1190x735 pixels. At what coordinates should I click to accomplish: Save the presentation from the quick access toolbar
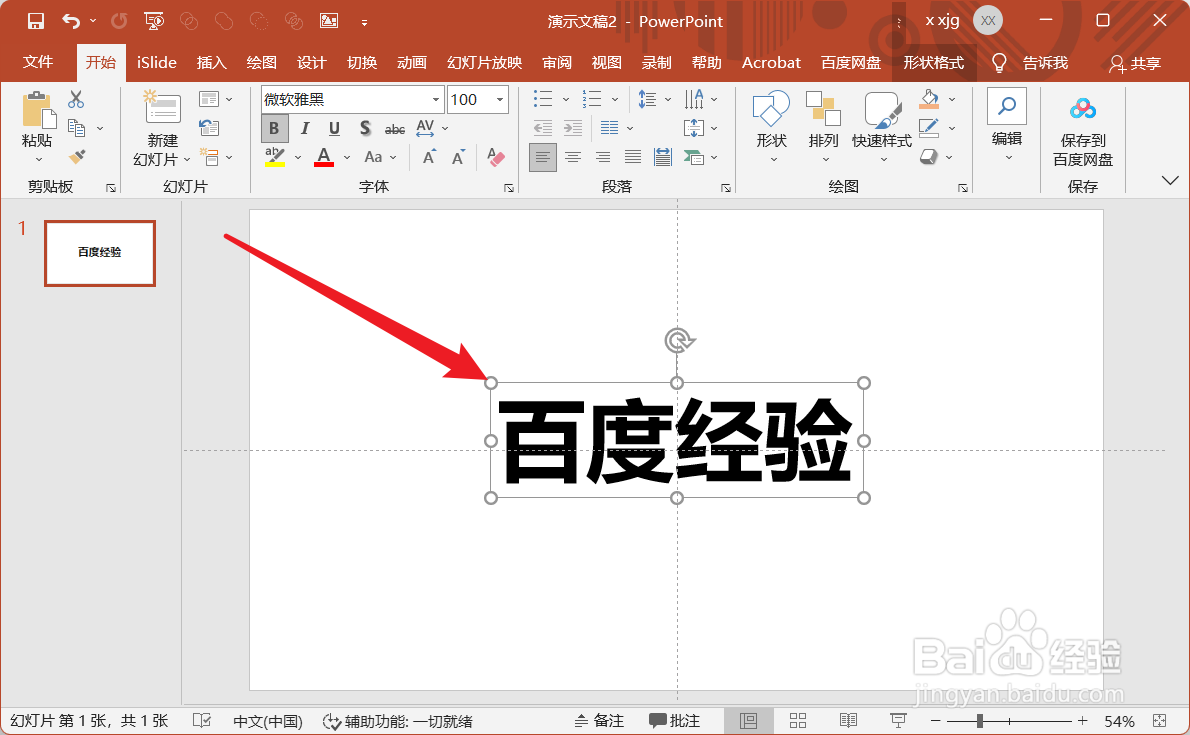[36, 21]
